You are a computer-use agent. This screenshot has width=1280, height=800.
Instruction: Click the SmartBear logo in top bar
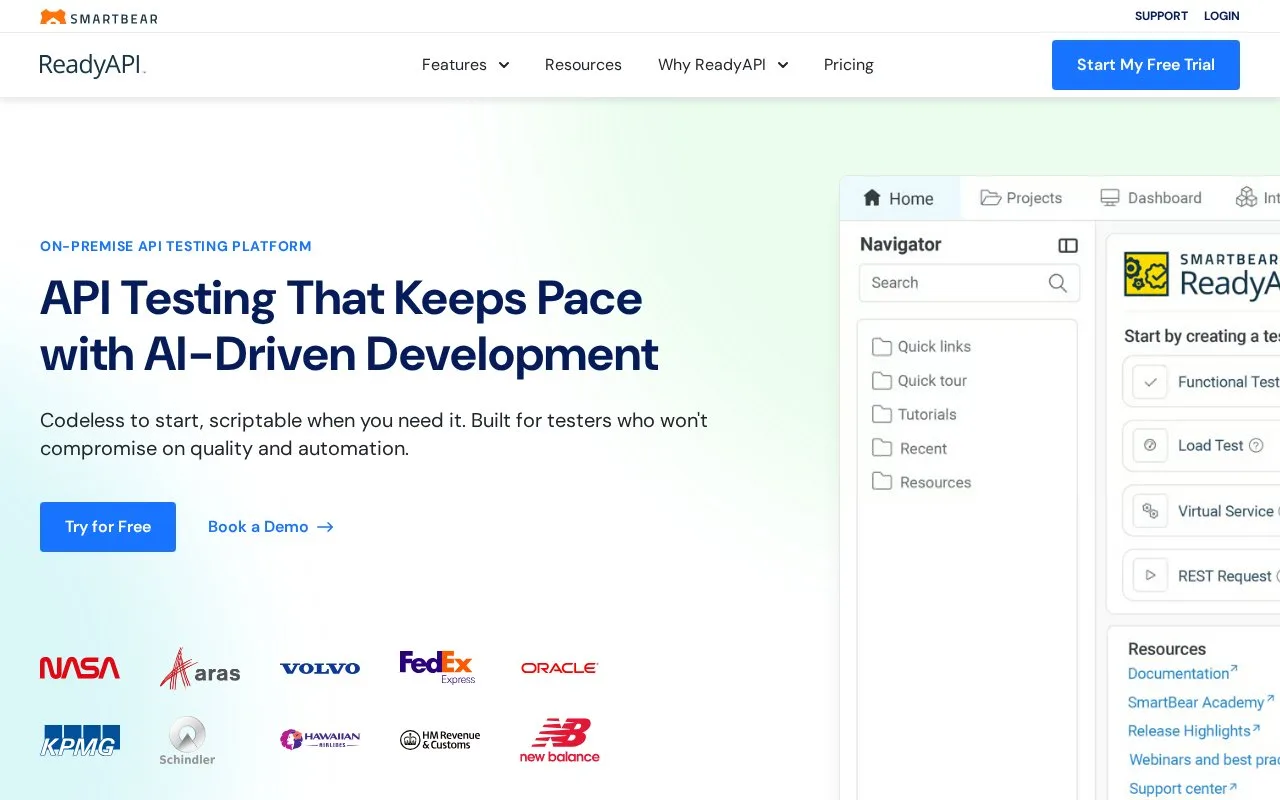point(99,17)
